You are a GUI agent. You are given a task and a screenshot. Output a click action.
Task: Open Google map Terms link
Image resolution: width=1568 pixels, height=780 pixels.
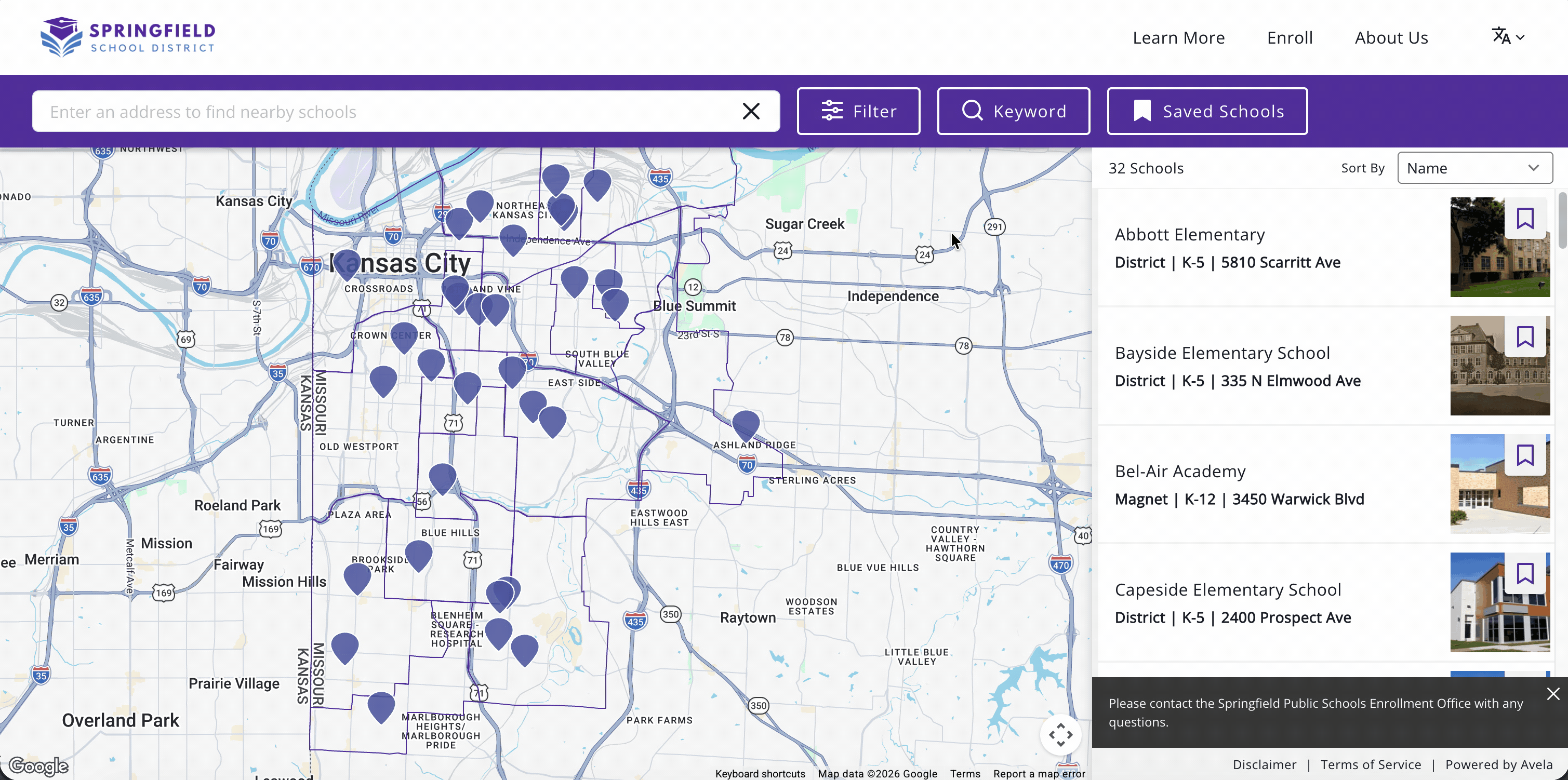point(965,773)
